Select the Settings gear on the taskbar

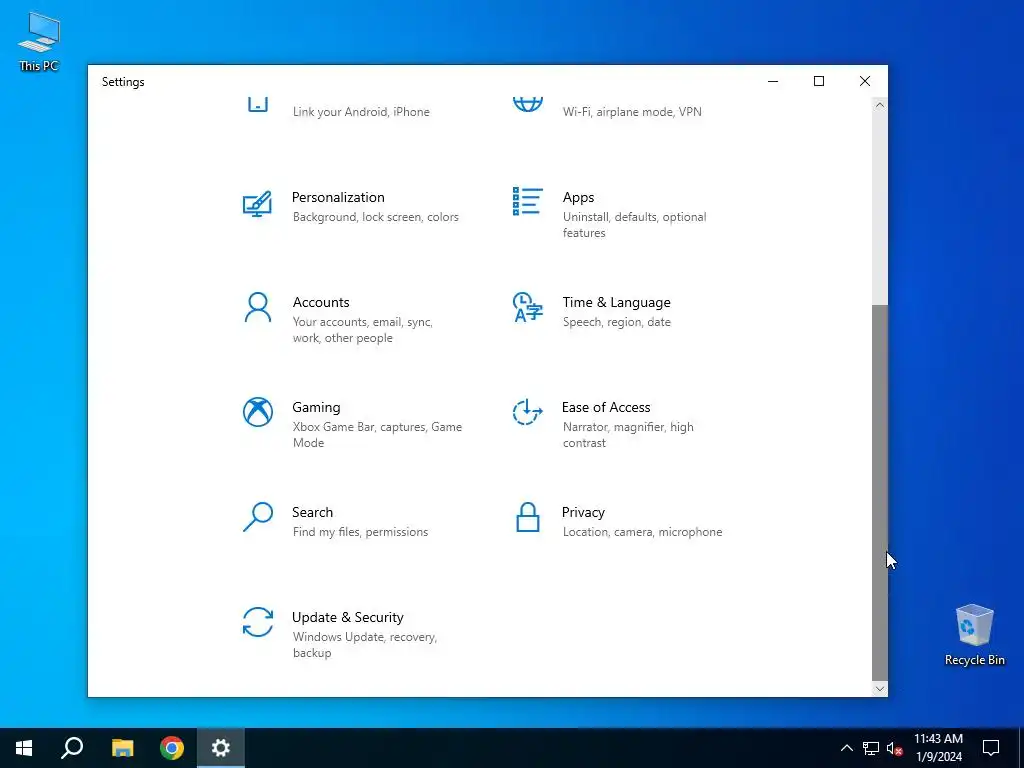pos(221,748)
